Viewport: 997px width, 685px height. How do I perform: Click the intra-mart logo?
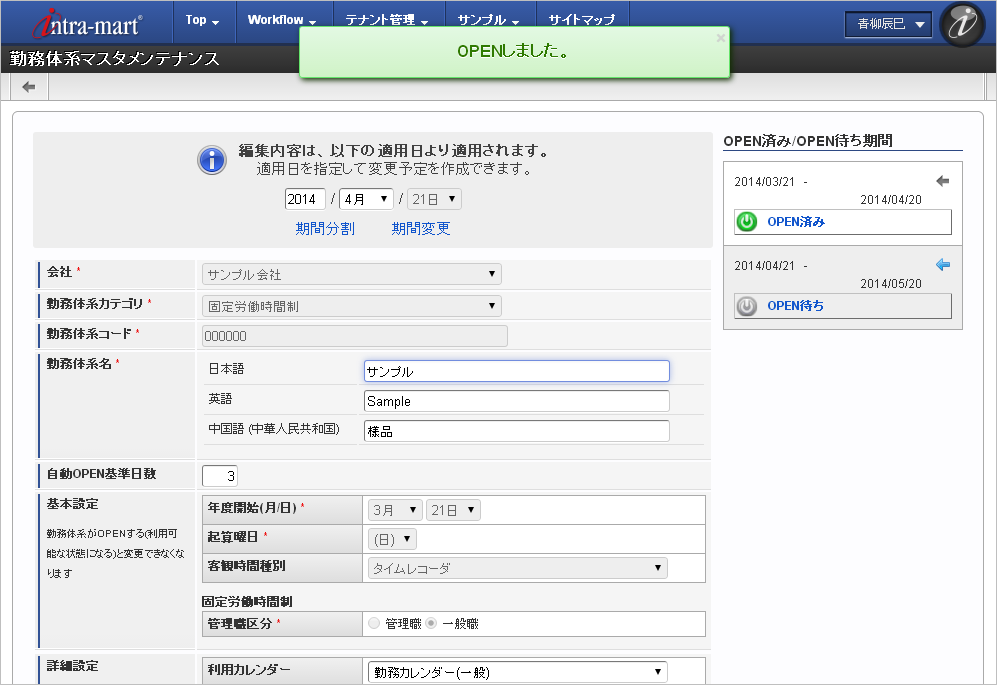[x=88, y=24]
